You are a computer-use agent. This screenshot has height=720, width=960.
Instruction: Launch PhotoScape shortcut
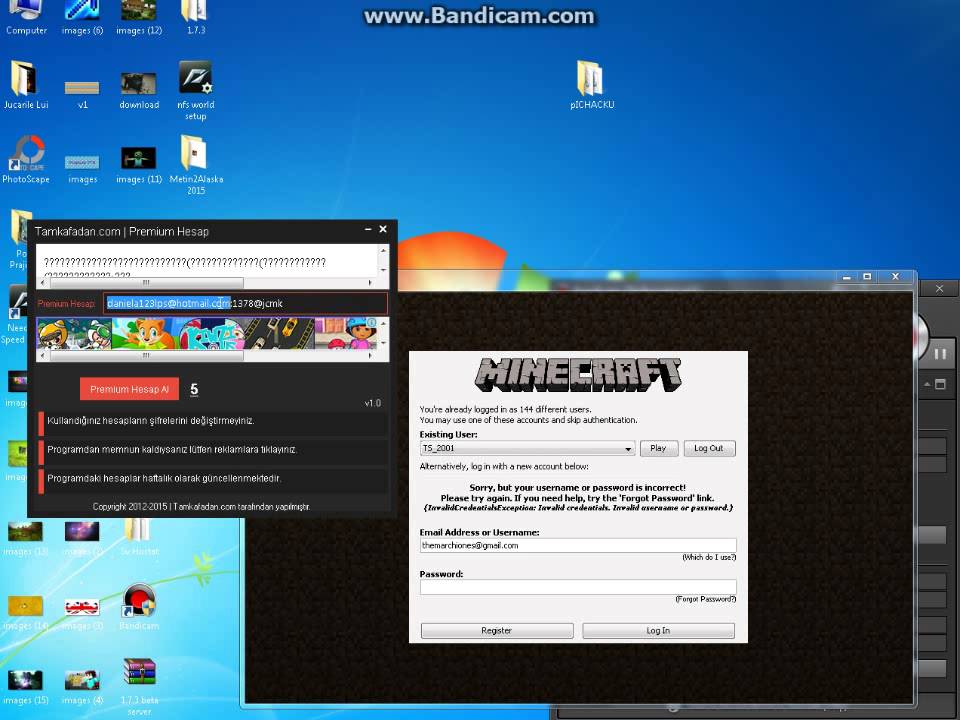pos(26,159)
